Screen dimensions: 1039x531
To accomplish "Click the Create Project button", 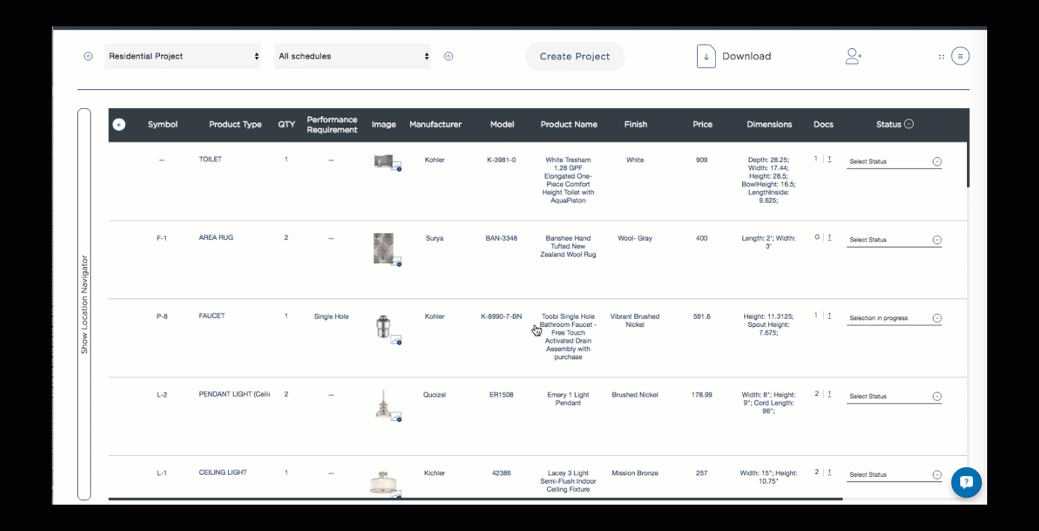I will point(575,57).
